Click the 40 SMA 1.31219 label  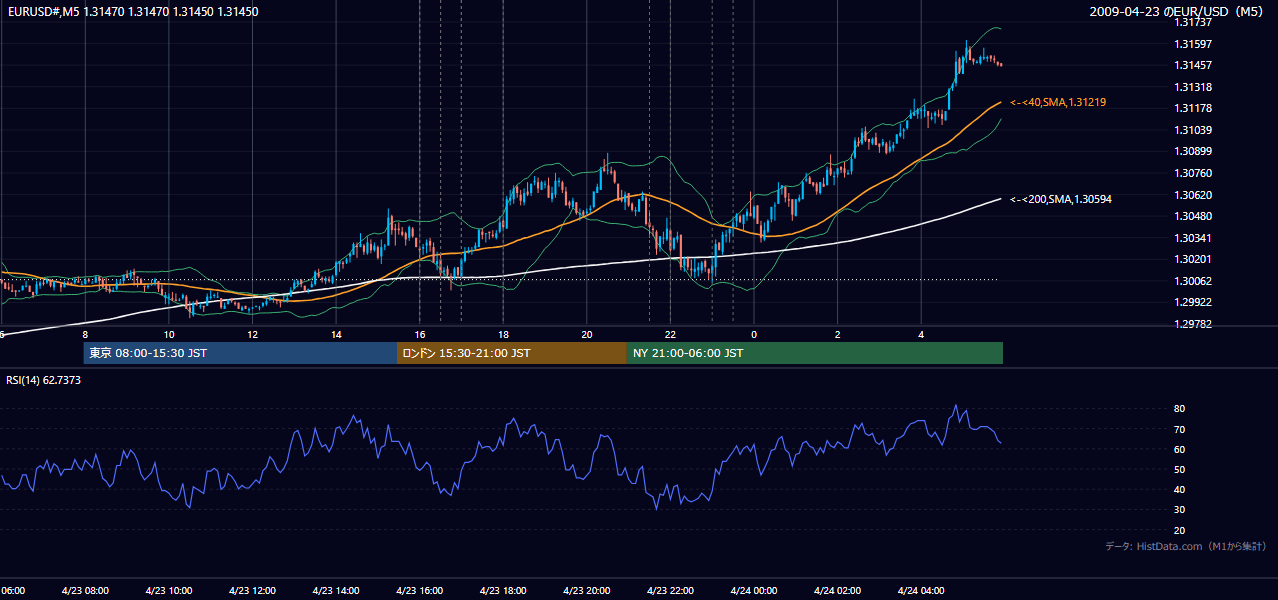(1057, 102)
